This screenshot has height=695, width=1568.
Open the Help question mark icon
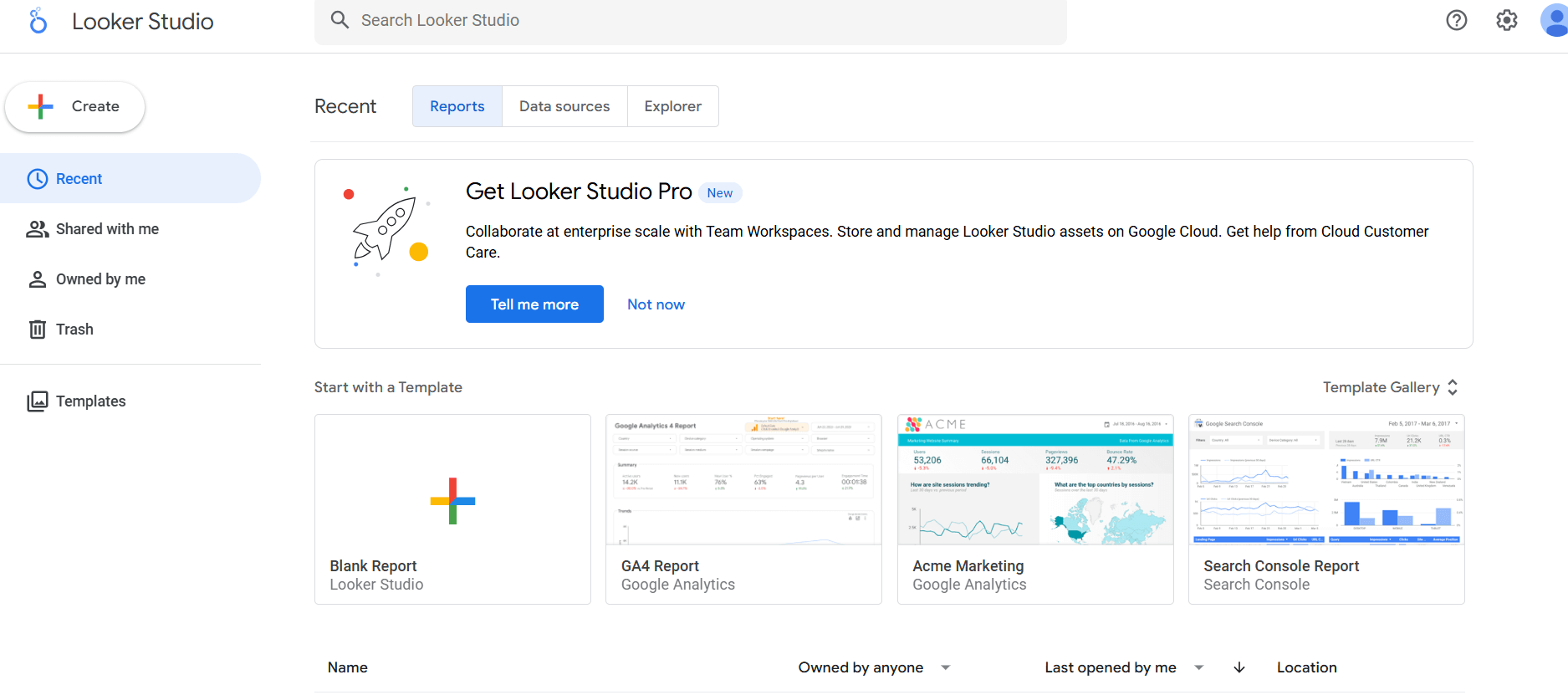click(1457, 20)
